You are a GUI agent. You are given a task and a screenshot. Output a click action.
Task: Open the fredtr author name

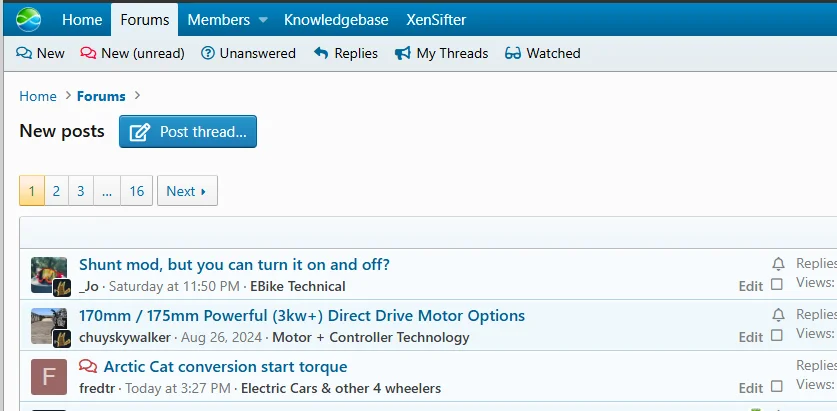(x=97, y=389)
